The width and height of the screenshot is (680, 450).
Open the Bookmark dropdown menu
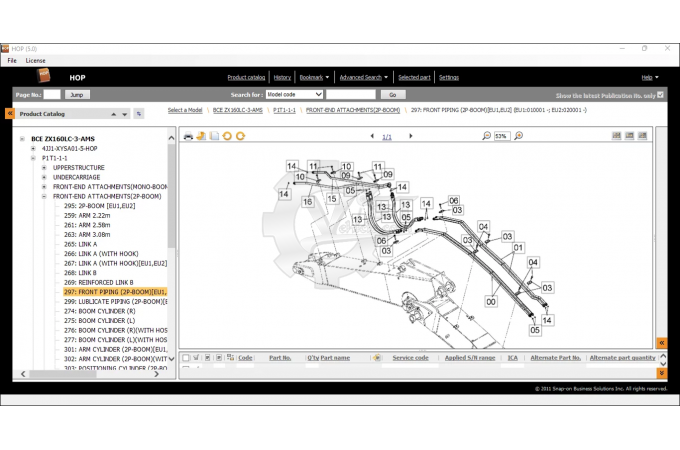pyautogui.click(x=314, y=78)
